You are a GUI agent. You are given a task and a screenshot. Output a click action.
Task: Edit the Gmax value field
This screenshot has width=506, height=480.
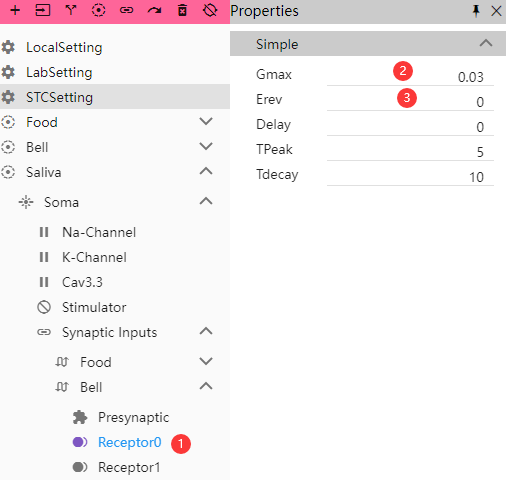pos(410,76)
